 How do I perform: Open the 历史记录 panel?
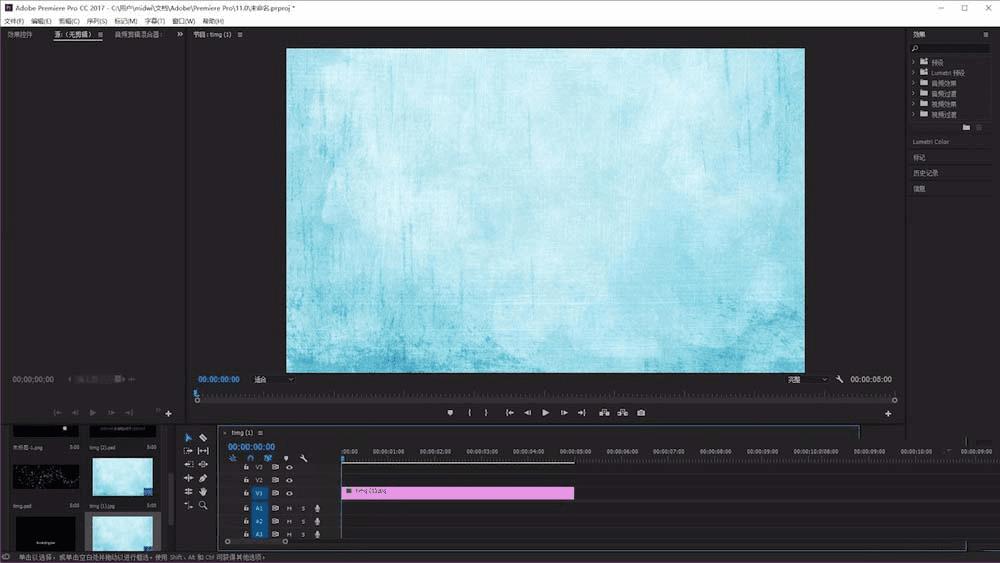(x=925, y=173)
